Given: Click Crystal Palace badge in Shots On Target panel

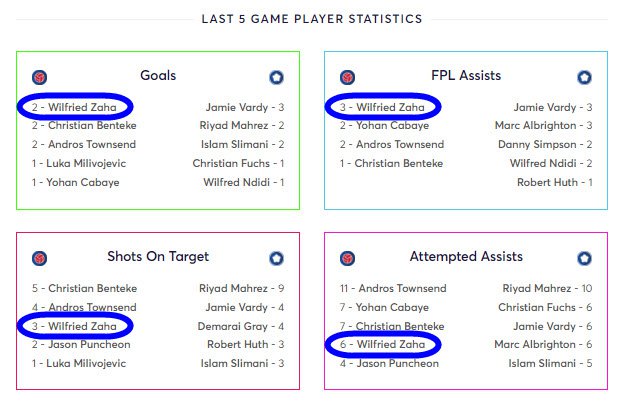Looking at the screenshot, I should pos(39,258).
